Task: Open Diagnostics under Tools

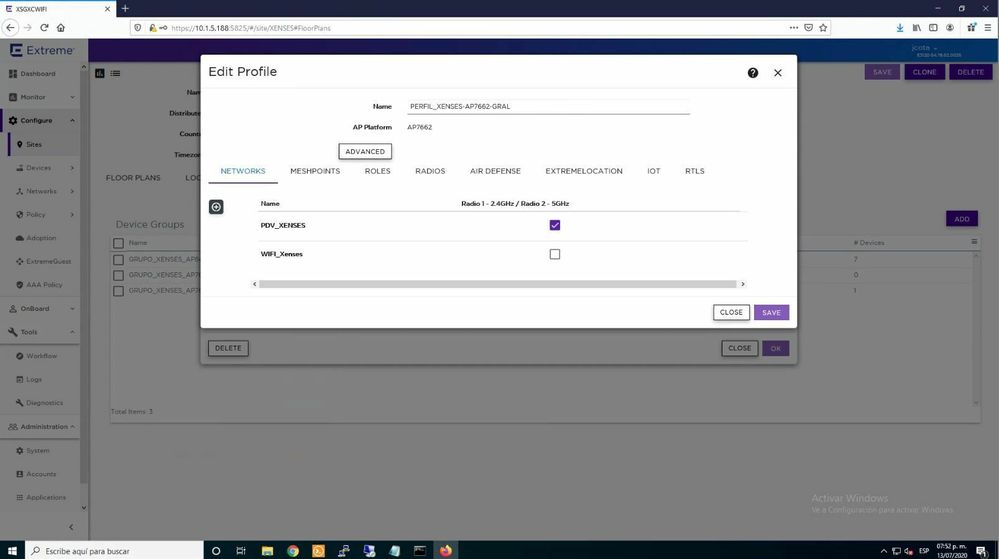Action: (45, 403)
